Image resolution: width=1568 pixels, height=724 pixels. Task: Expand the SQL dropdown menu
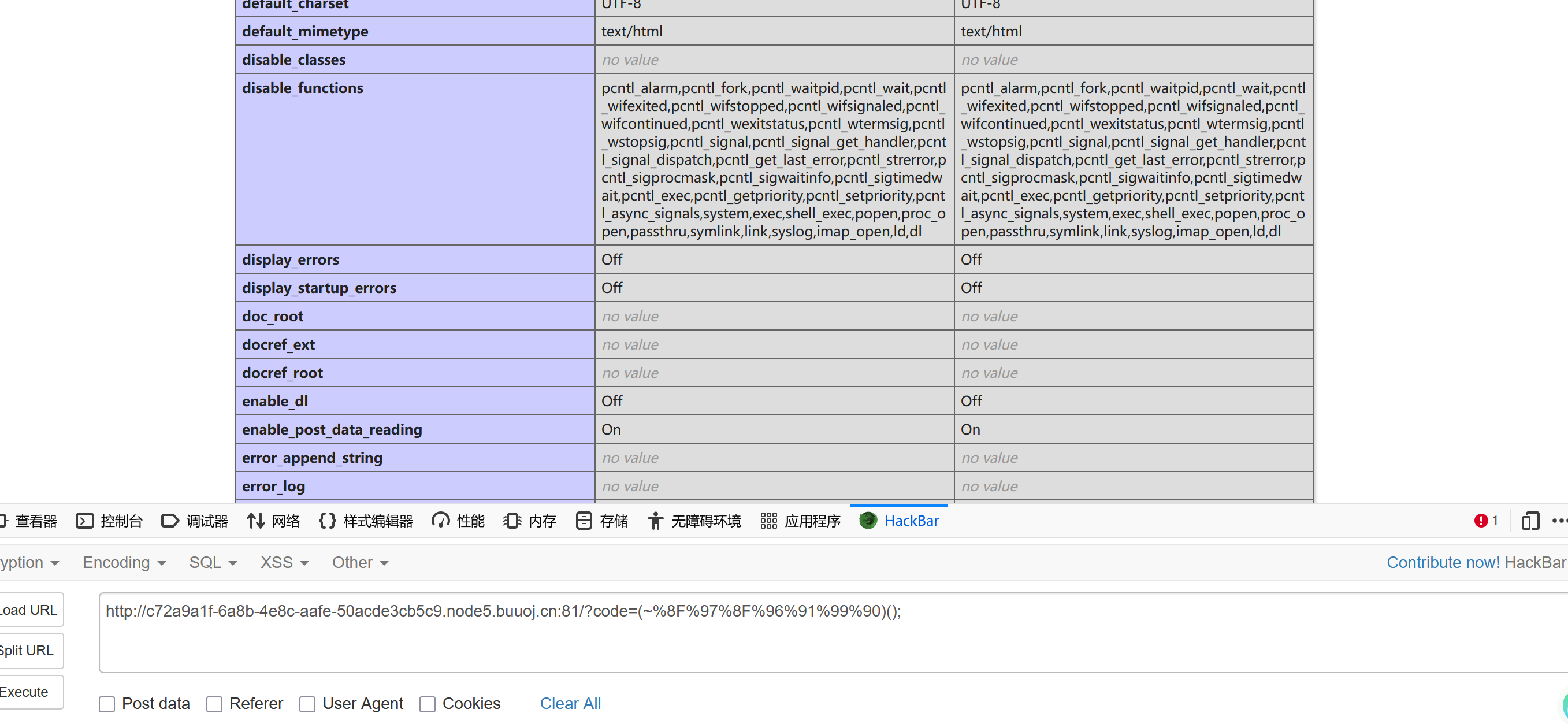coord(212,563)
